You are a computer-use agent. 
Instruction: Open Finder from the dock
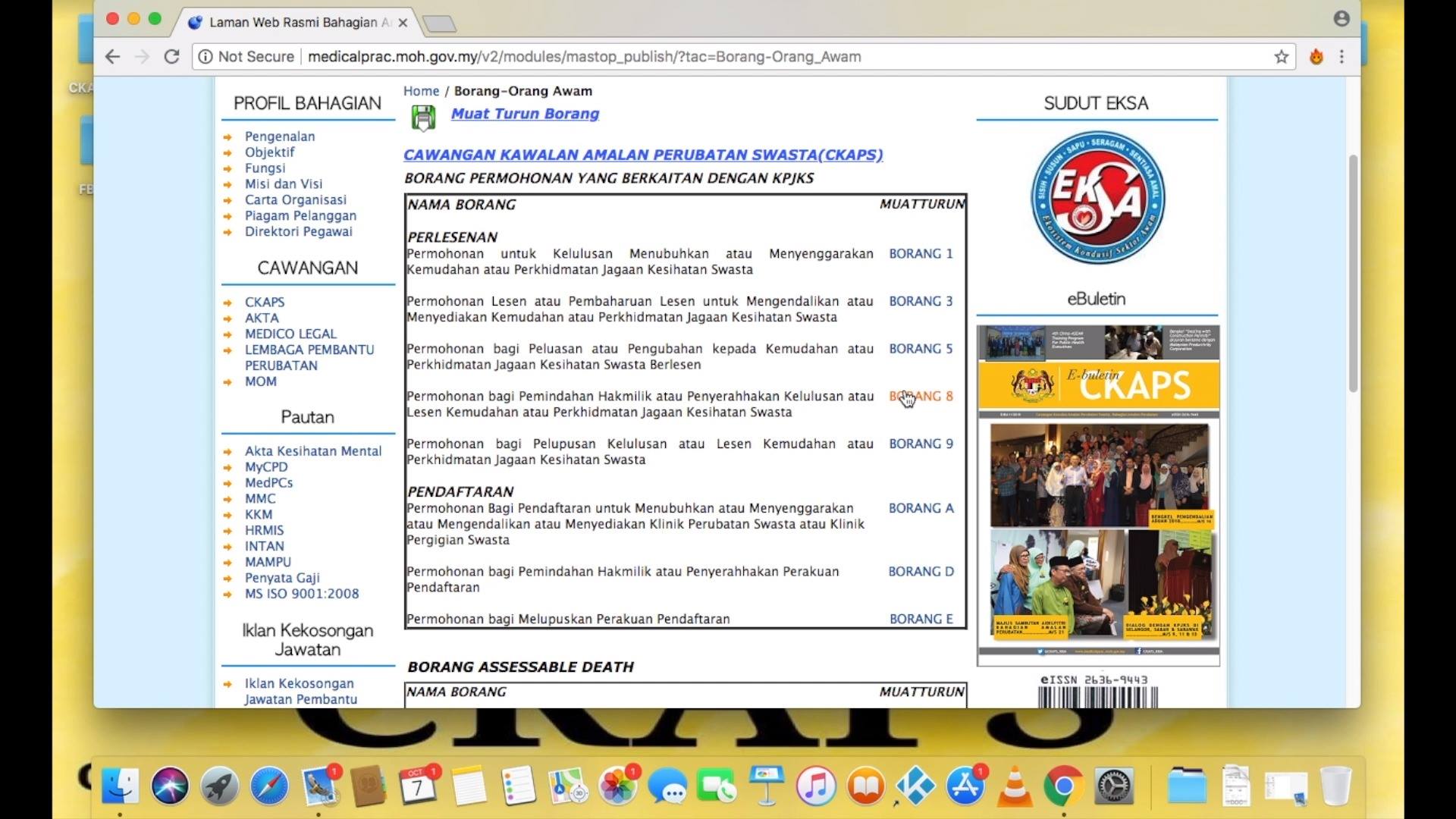[x=120, y=786]
